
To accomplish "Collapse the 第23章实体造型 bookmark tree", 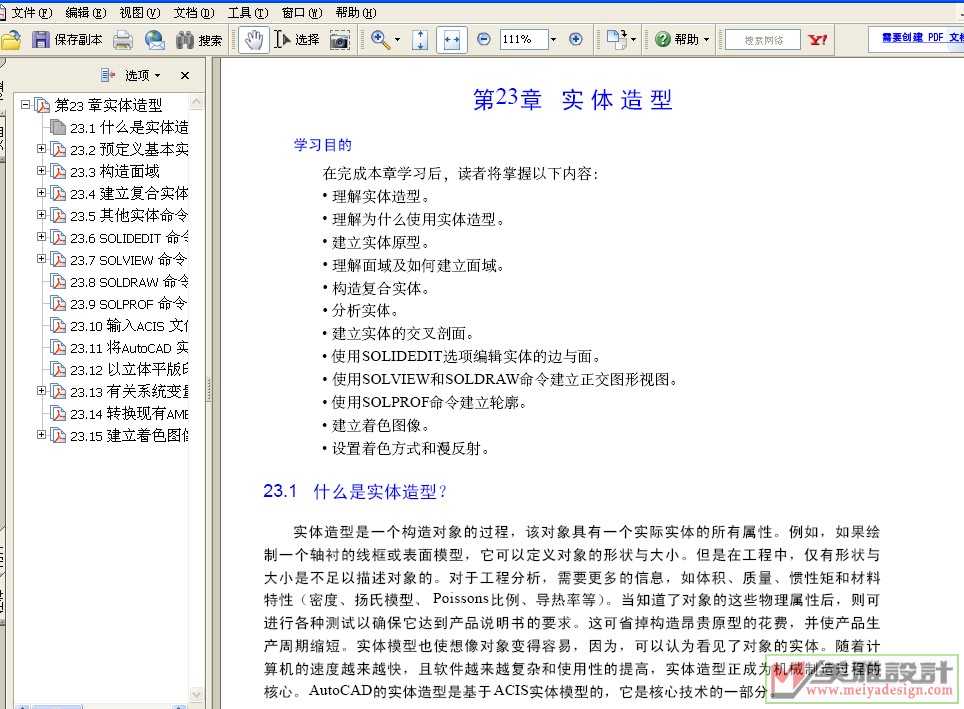I will click(26, 105).
